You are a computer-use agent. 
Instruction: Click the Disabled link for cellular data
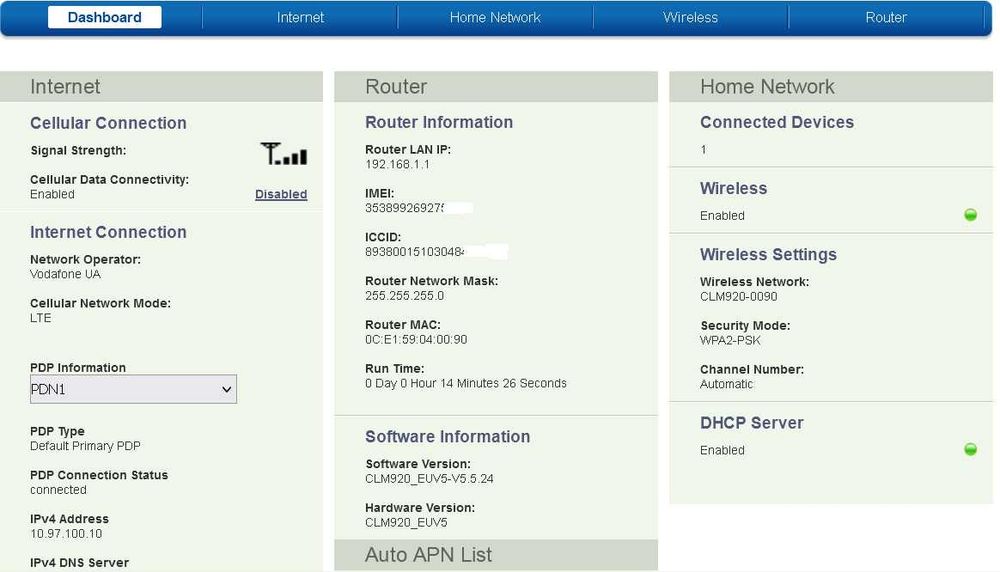[281, 194]
